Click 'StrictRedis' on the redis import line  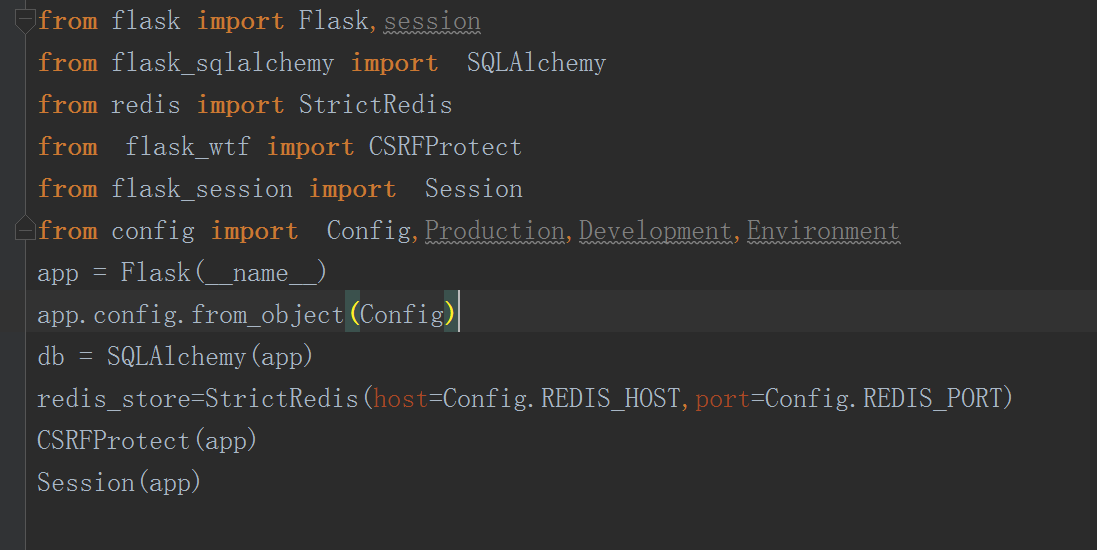coord(375,105)
